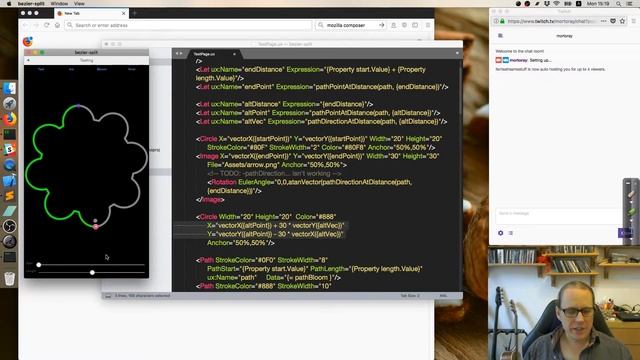Open the View menu
This screenshot has height=360, width=640.
pyautogui.click(x=79, y=3)
